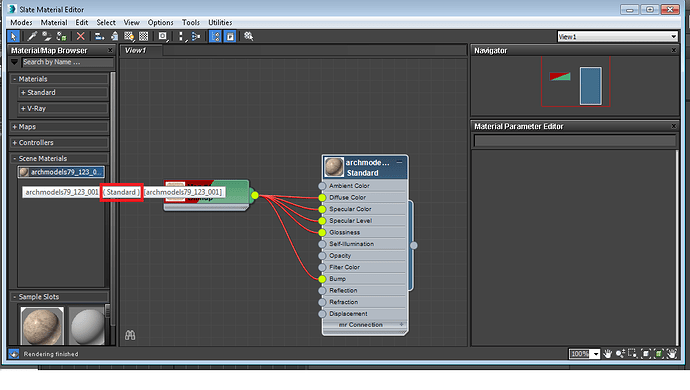Open the View menu
This screenshot has height=390, width=690.
[x=131, y=22]
